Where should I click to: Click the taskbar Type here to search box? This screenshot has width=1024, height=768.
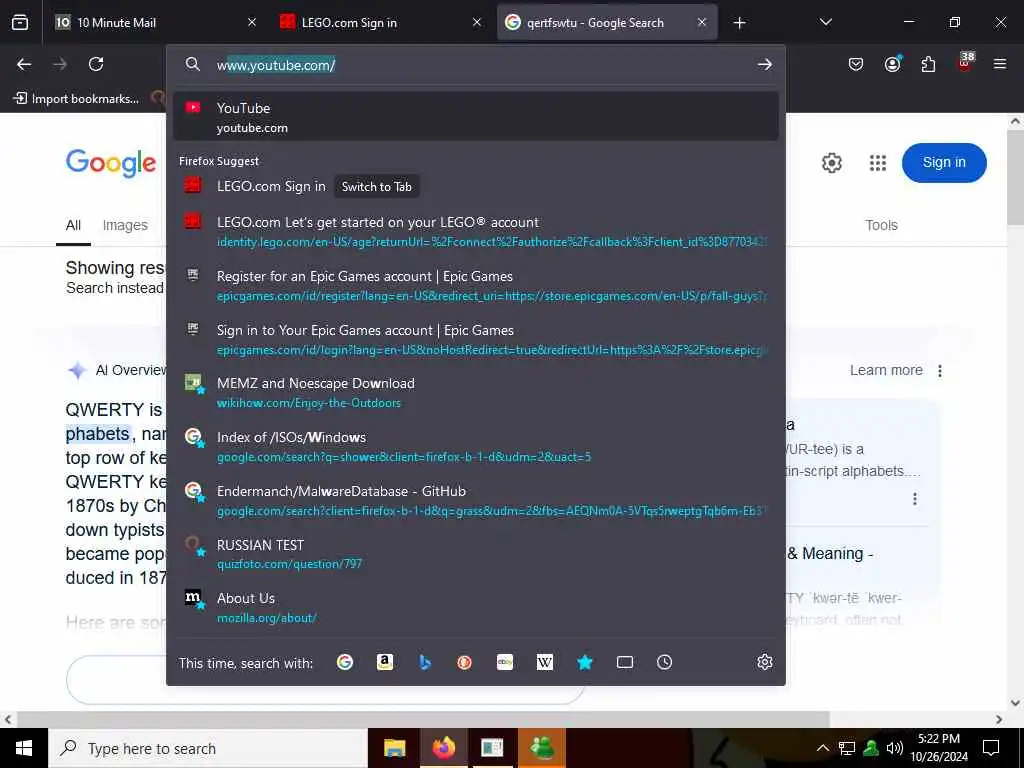(208, 748)
